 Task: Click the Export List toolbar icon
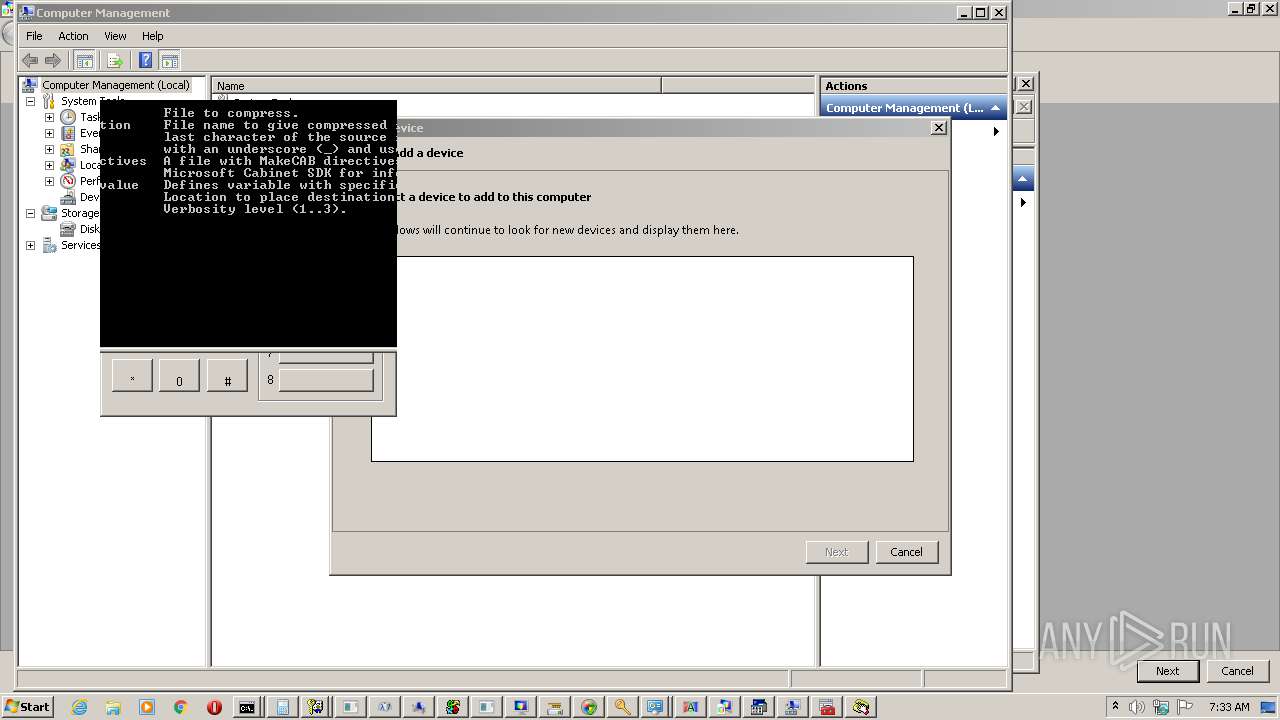coord(115,60)
